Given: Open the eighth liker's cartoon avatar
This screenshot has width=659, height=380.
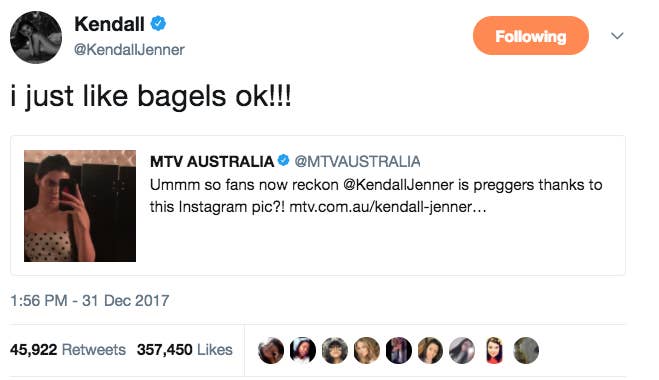Looking at the screenshot, I should (x=494, y=350).
